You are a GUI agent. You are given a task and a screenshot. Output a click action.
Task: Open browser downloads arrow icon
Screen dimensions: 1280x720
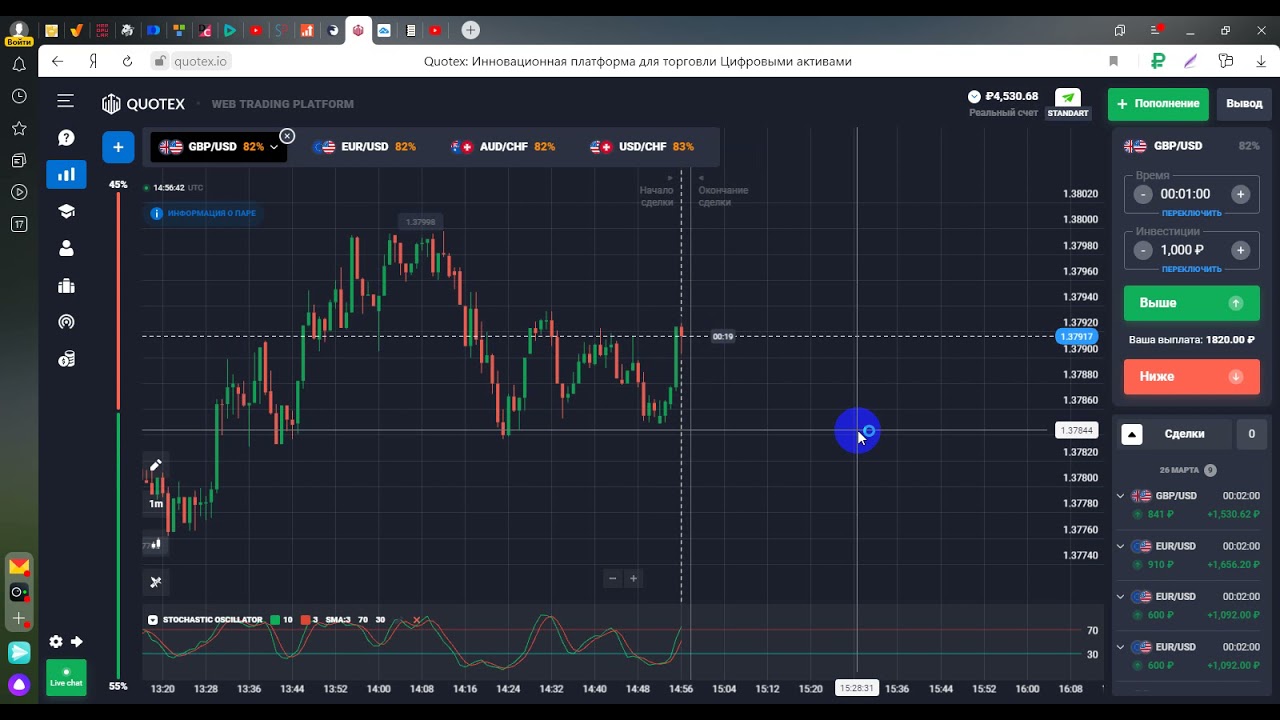pos(1260,62)
